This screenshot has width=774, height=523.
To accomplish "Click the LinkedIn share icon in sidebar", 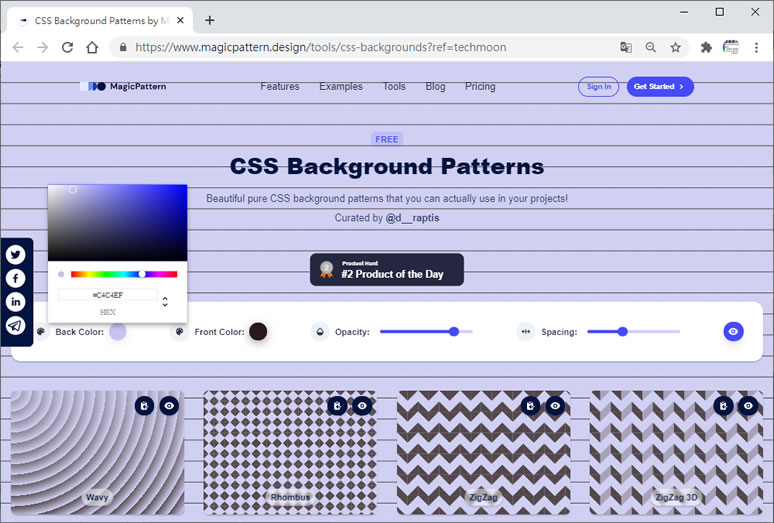I will coord(16,302).
